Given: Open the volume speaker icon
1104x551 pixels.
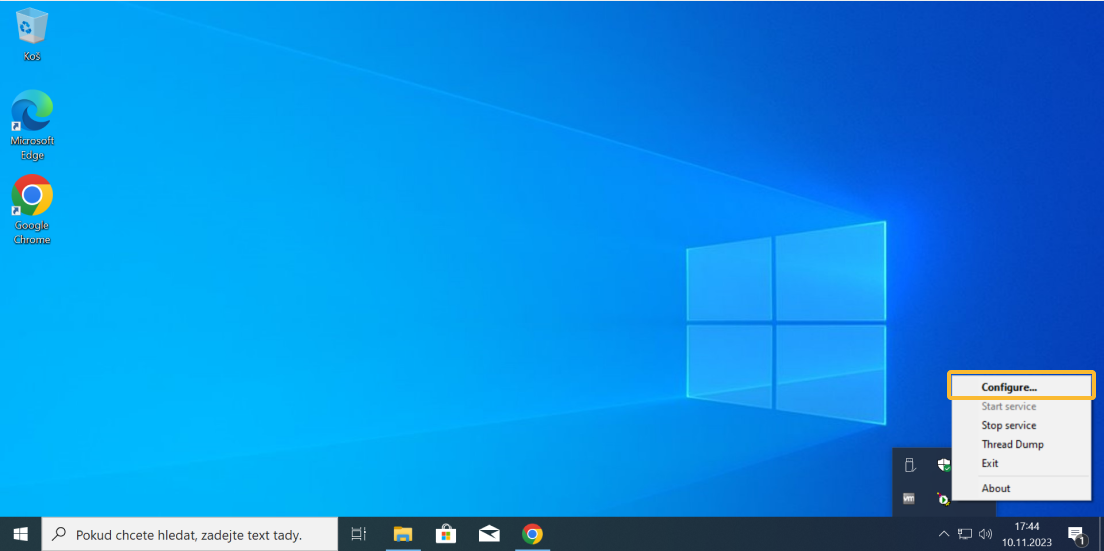Looking at the screenshot, I should [986, 534].
